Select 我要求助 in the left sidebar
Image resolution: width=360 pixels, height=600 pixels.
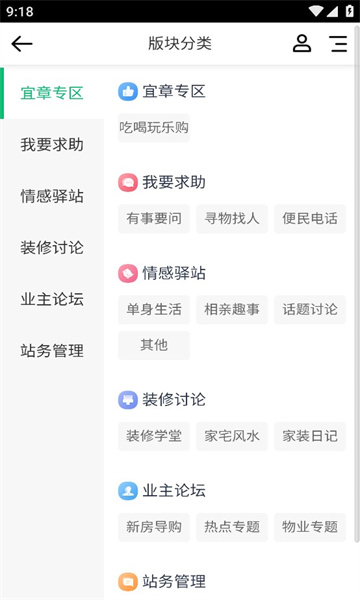(x=52, y=145)
